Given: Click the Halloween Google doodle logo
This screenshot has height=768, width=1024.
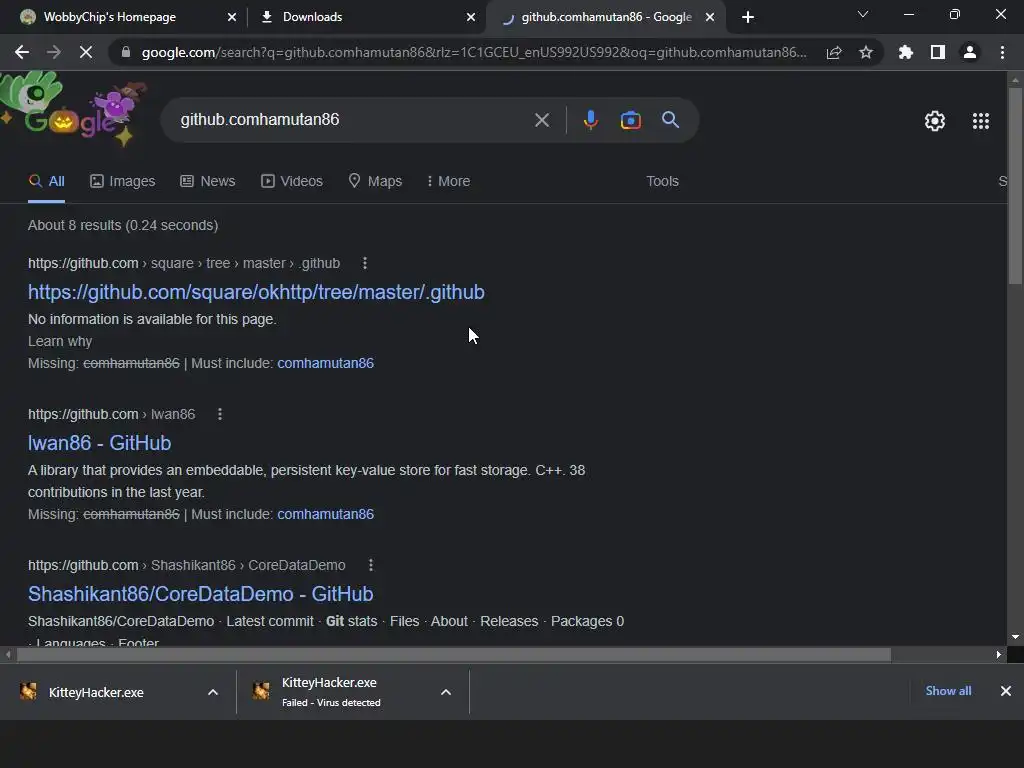Looking at the screenshot, I should [x=72, y=110].
